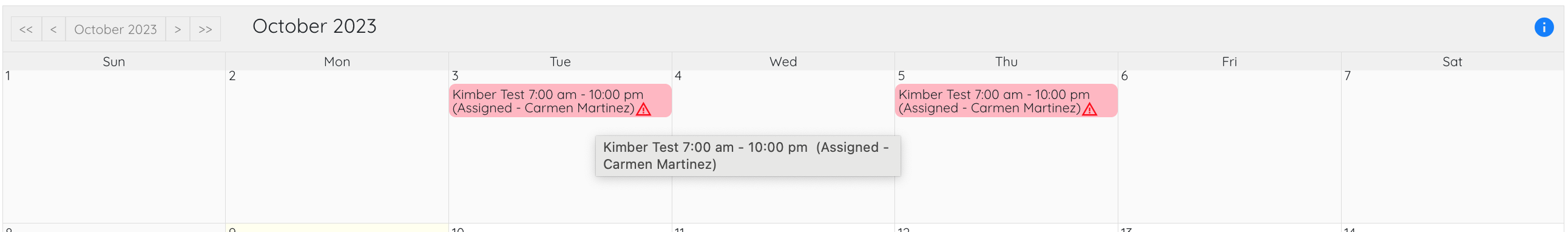The width and height of the screenshot is (1568, 232).
Task: Click warning icon on Tuesday shift
Action: [x=643, y=109]
